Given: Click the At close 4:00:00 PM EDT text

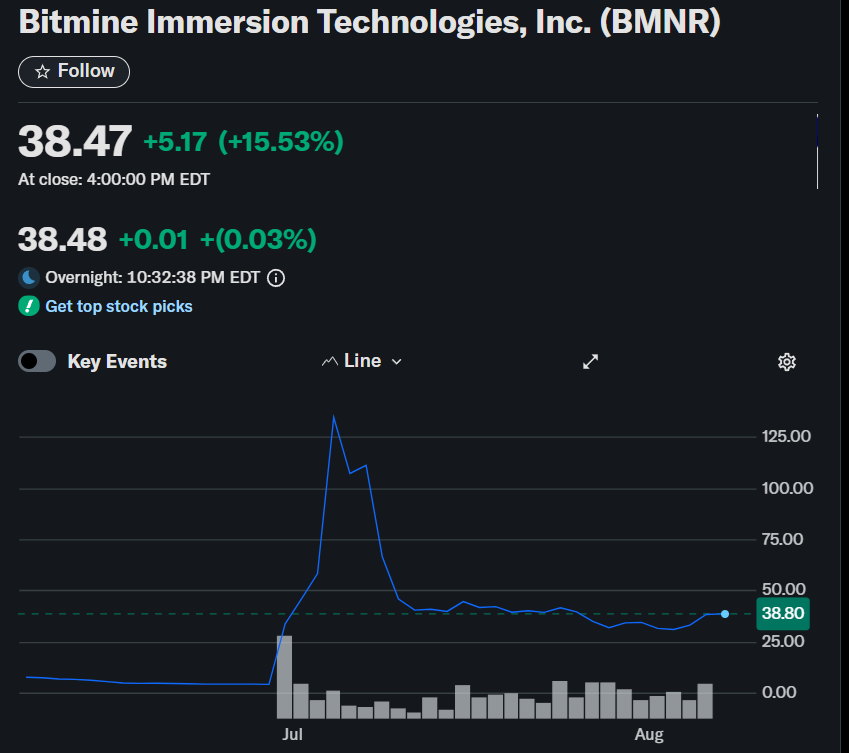Looking at the screenshot, I should [x=114, y=179].
